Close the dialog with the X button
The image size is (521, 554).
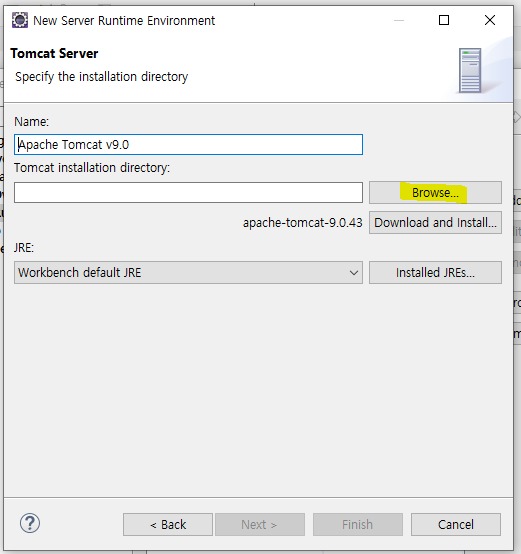[490, 20]
